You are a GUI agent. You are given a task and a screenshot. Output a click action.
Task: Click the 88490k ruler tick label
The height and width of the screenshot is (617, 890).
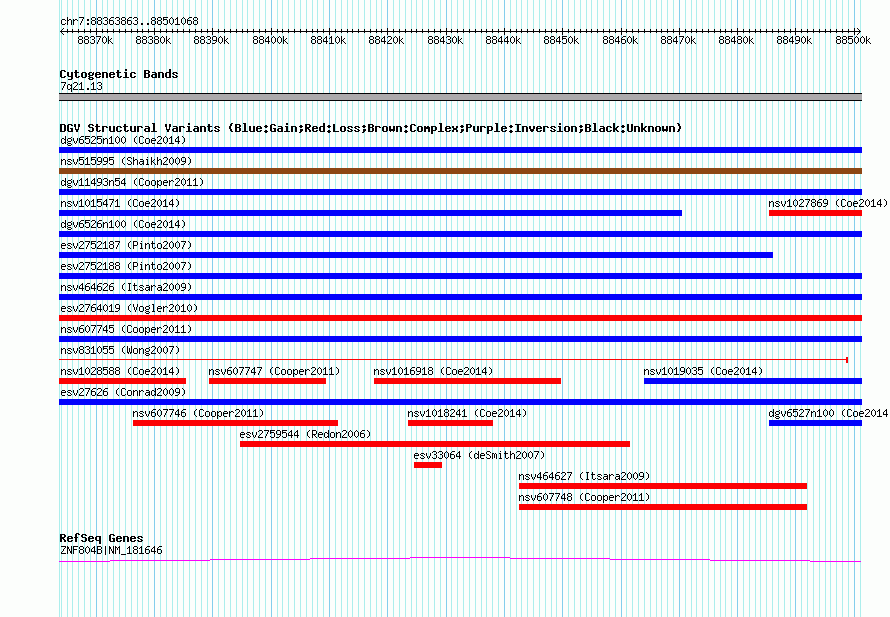point(794,40)
